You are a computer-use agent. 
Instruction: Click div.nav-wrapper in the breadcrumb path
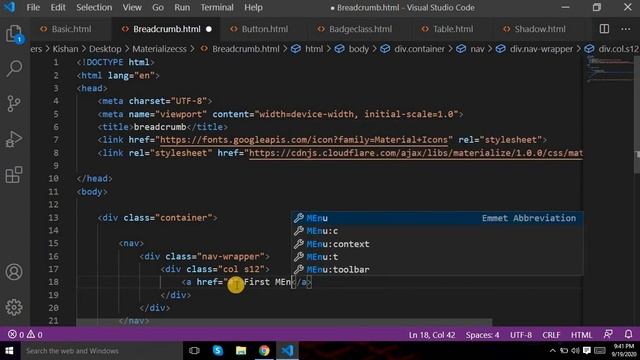(x=541, y=49)
